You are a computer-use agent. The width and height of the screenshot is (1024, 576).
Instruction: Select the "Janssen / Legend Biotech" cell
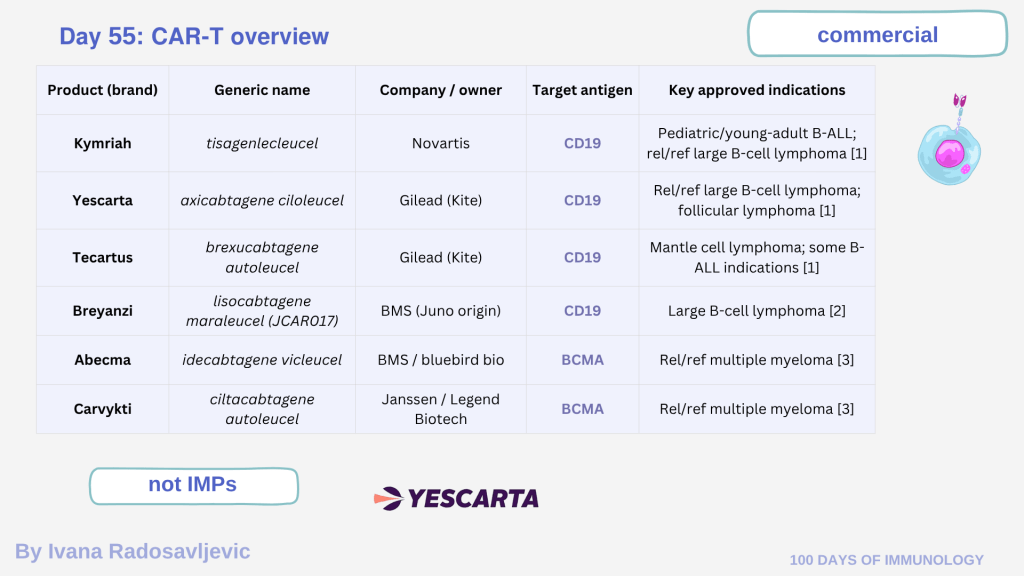(x=440, y=409)
